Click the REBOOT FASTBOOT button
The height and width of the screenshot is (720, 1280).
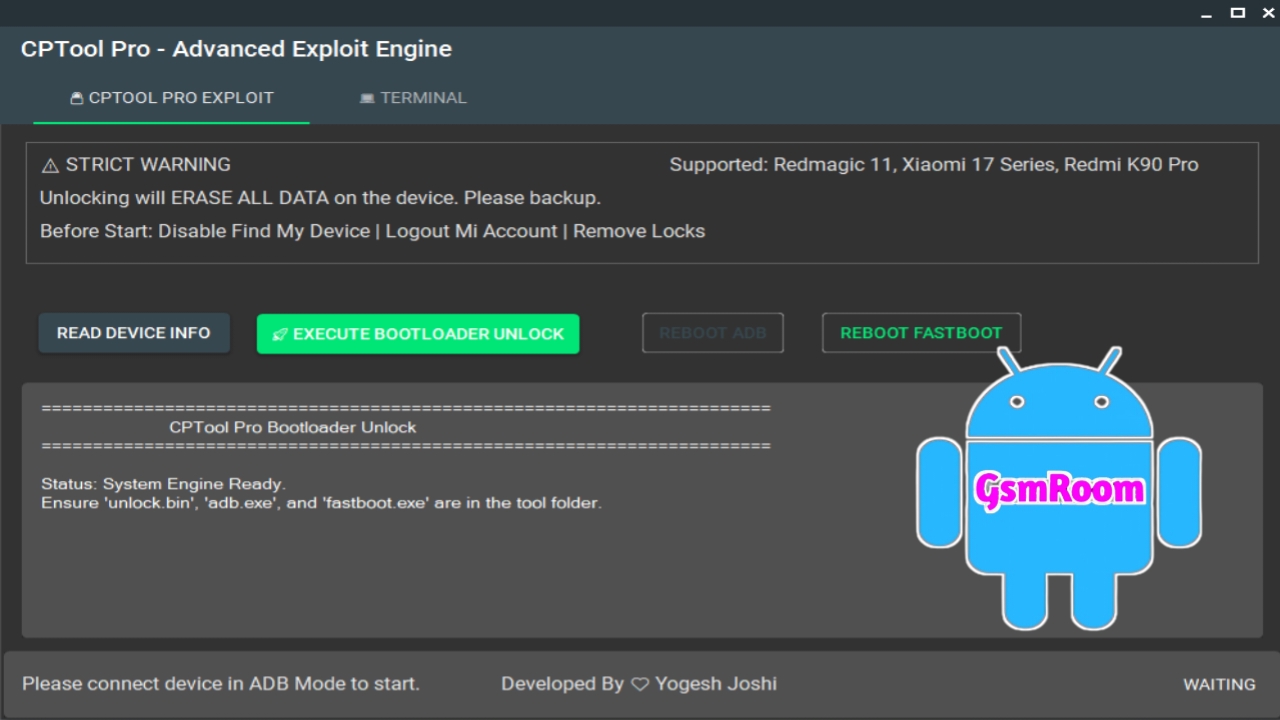pyautogui.click(x=921, y=333)
